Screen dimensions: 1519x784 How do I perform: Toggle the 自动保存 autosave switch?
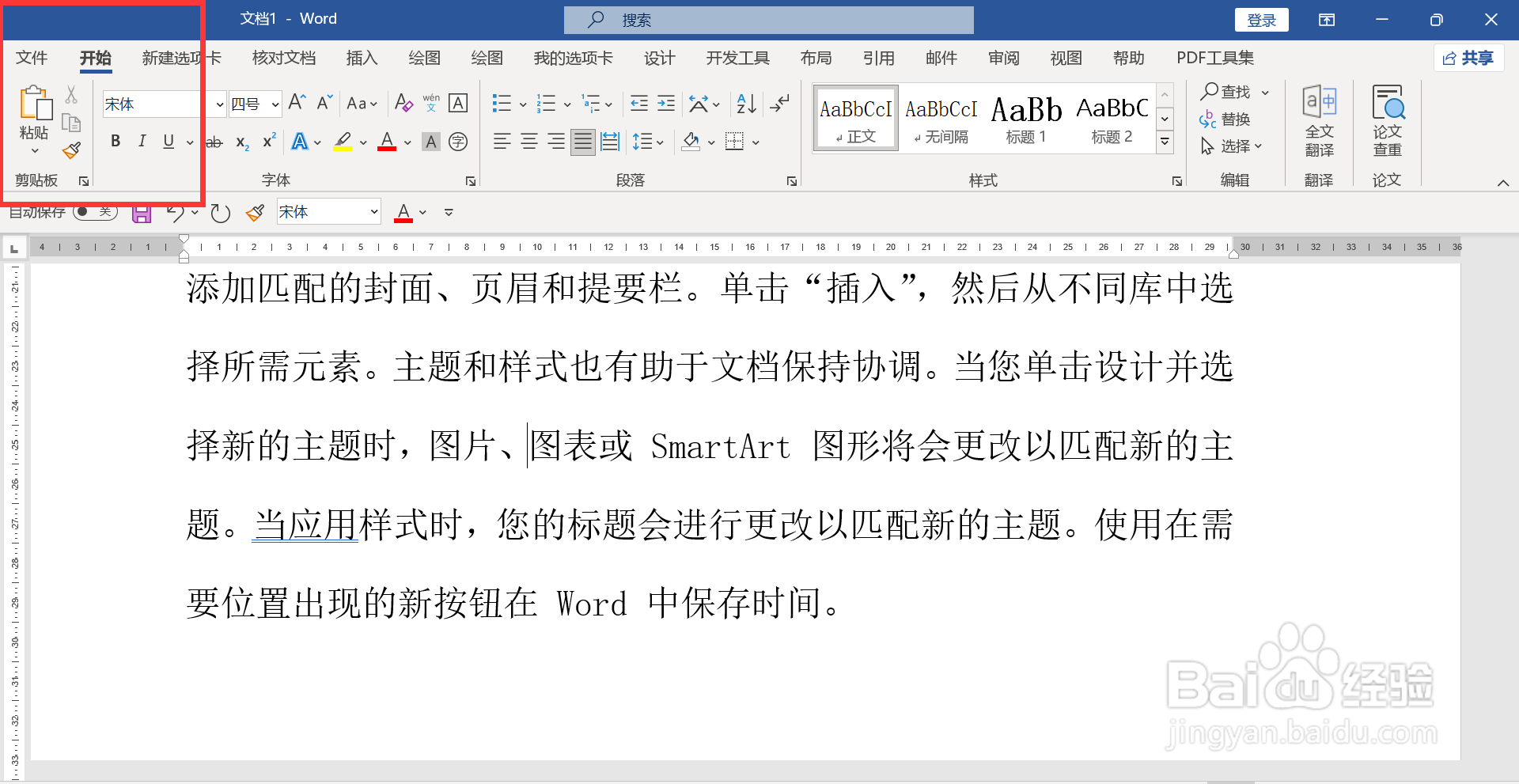click(95, 211)
